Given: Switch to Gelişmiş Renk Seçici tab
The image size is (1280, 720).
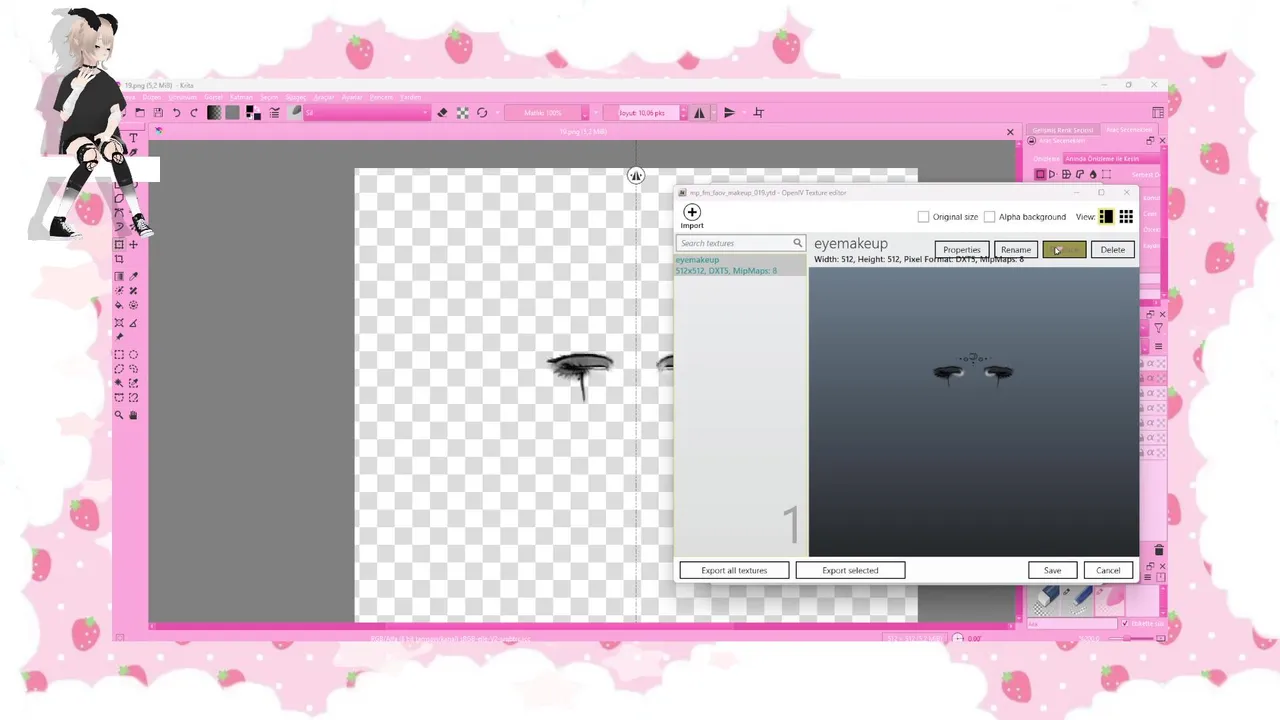Looking at the screenshot, I should [x=1063, y=130].
